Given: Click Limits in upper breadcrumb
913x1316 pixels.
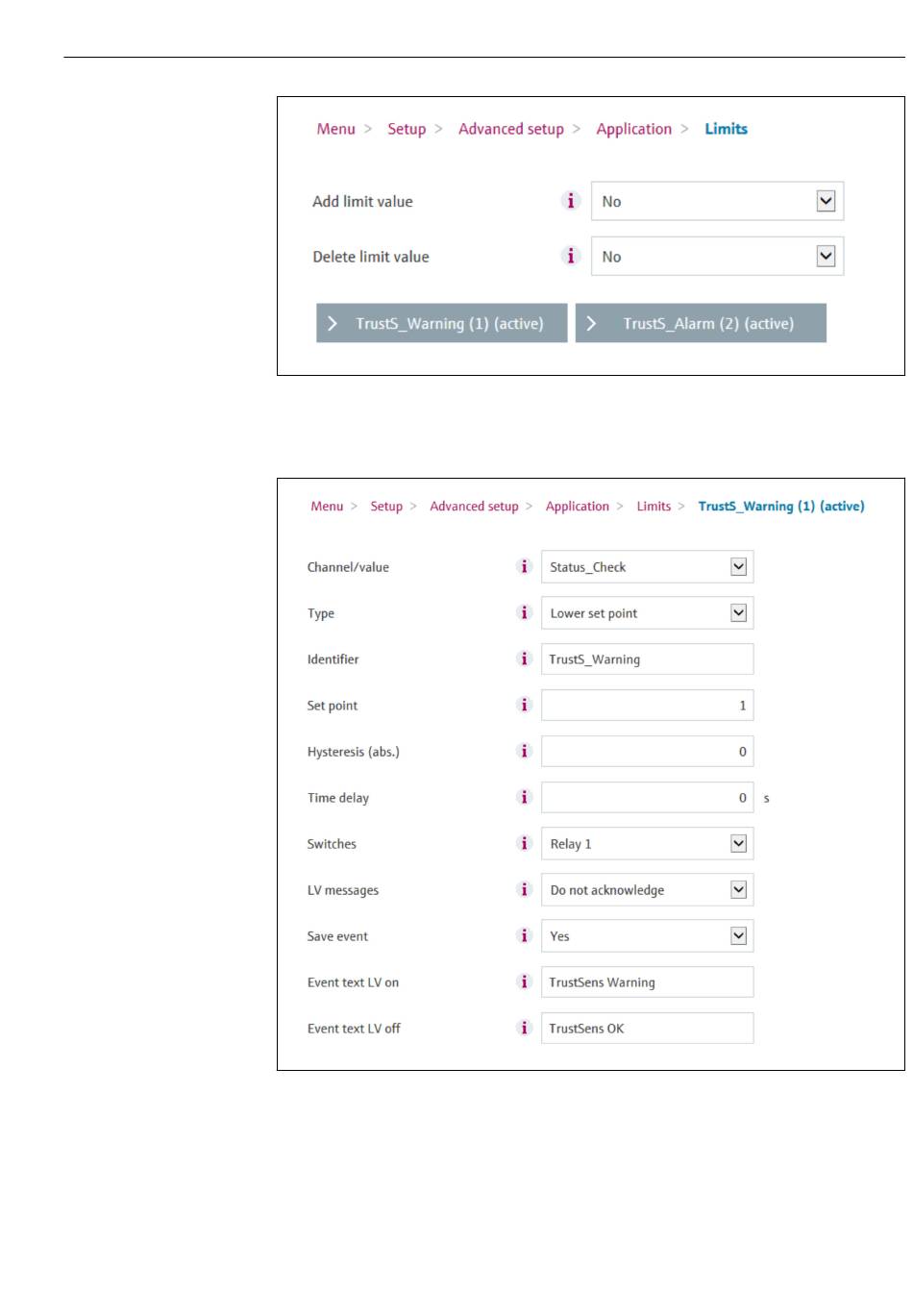Looking at the screenshot, I should coord(727,129).
